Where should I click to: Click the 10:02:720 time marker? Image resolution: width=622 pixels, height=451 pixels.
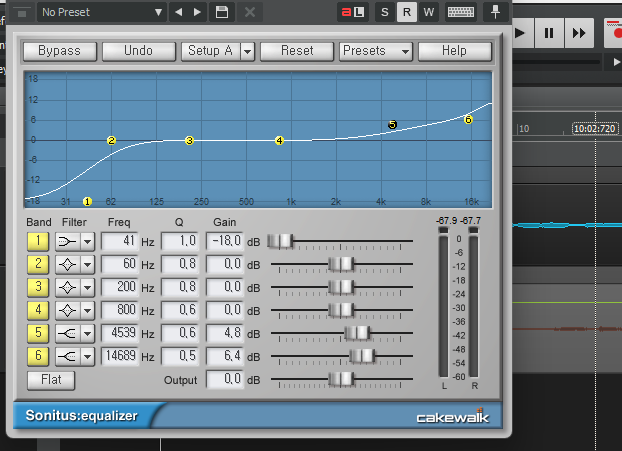[595, 129]
